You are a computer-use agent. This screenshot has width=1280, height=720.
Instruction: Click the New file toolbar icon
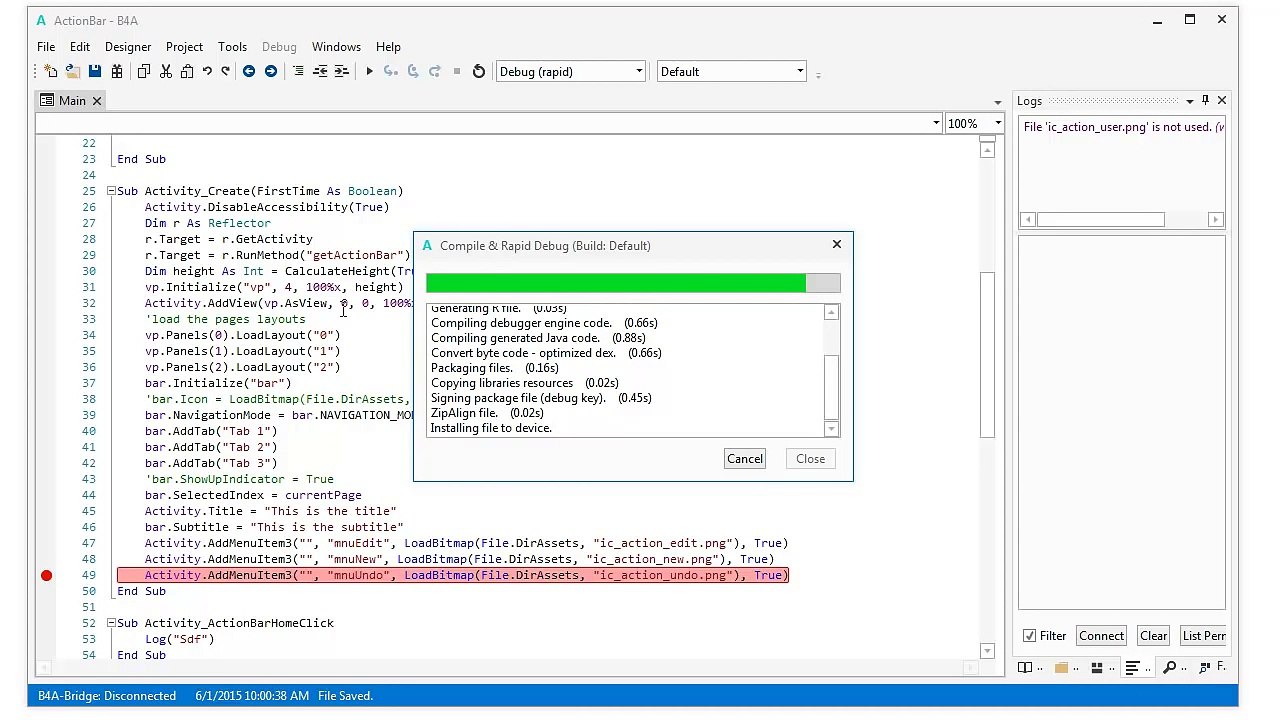(x=51, y=71)
